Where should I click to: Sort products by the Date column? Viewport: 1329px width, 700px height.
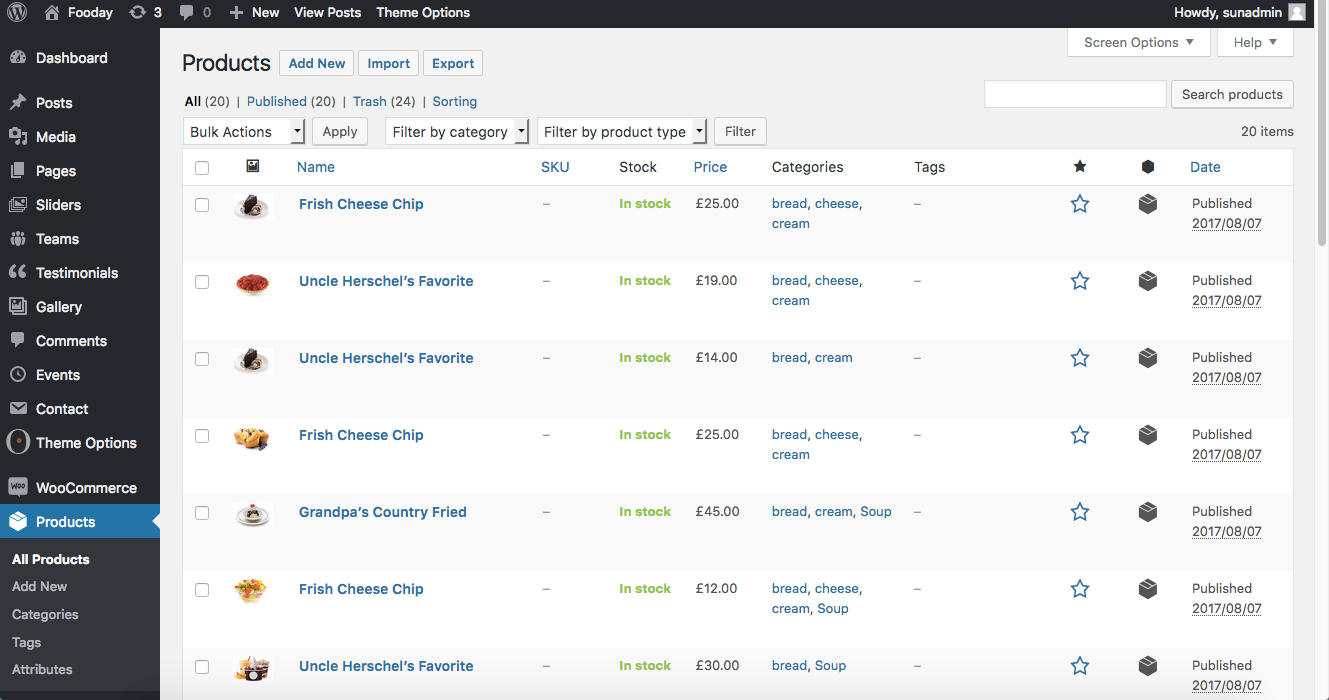[1205, 167]
